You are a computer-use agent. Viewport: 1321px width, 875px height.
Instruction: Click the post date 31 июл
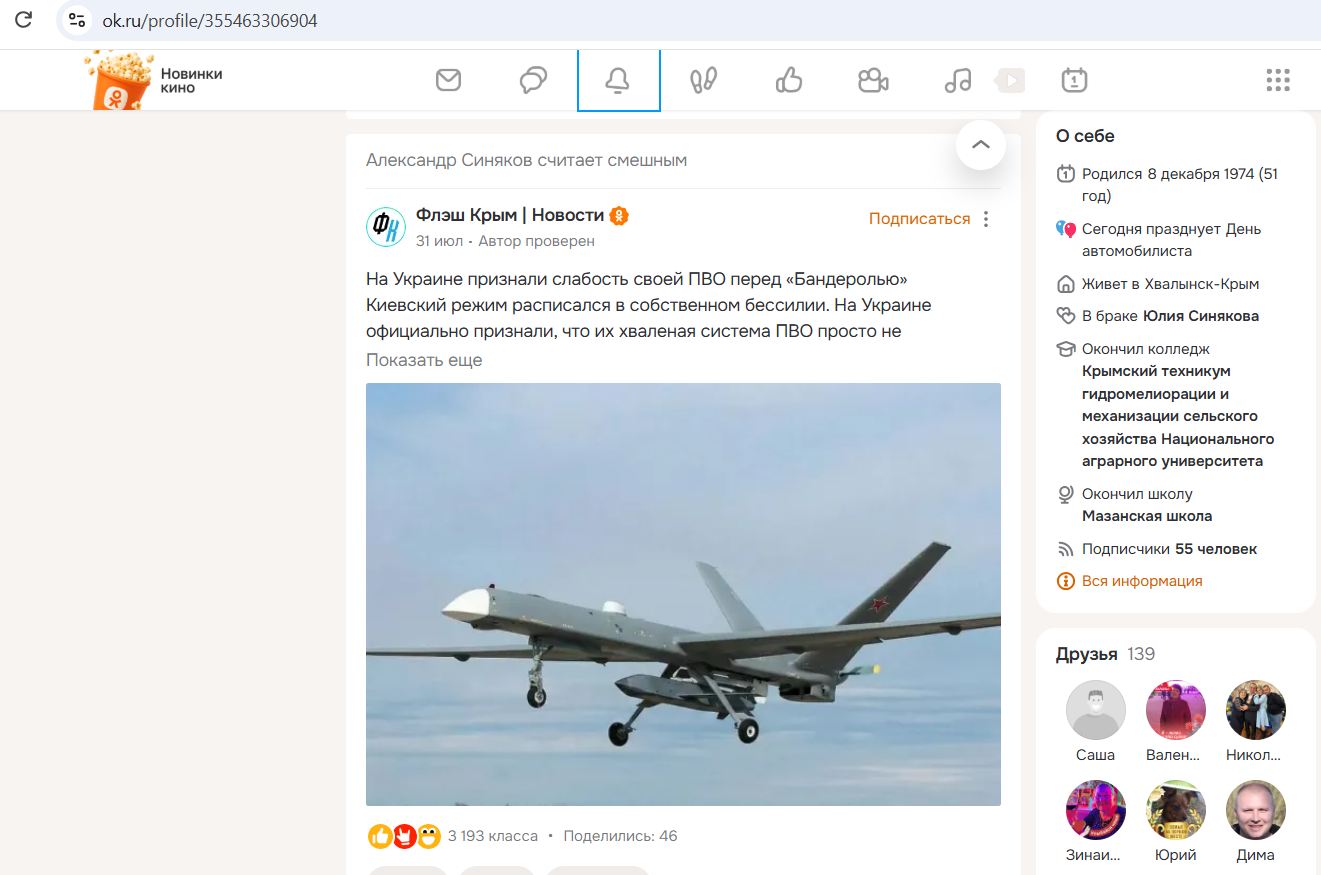tap(440, 241)
